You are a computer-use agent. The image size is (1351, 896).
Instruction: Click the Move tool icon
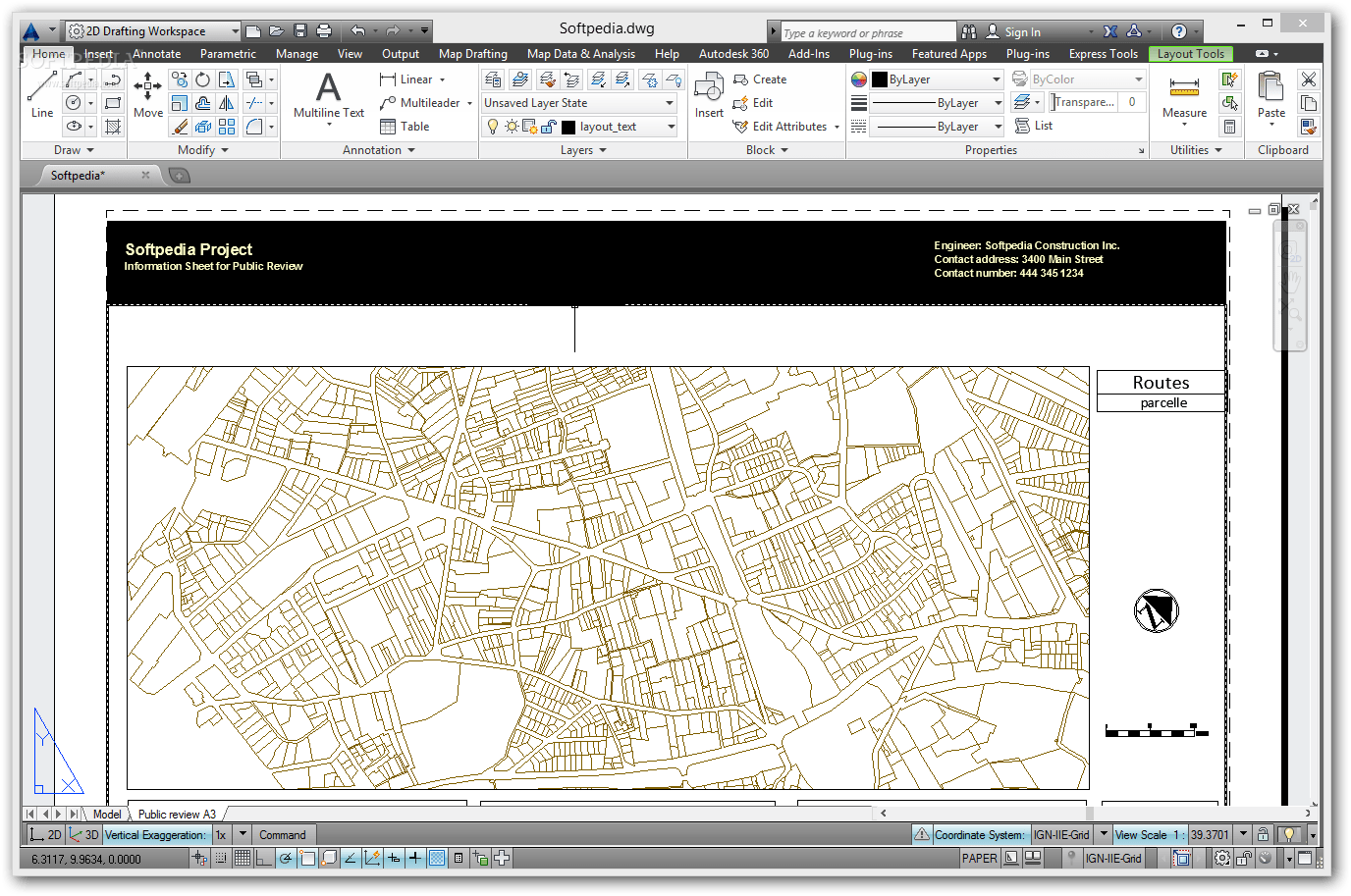[148, 95]
